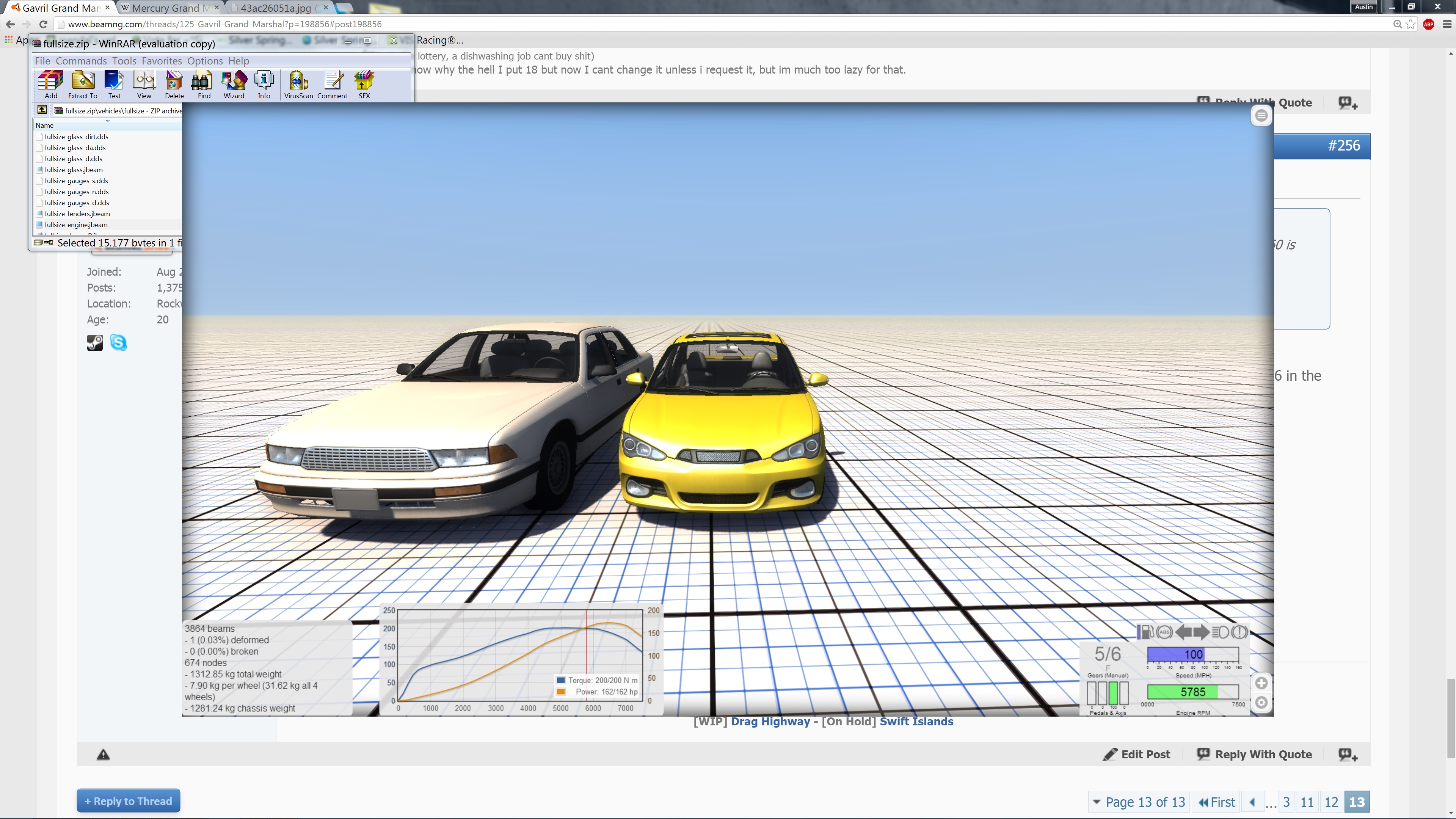The width and height of the screenshot is (1456, 819).
Task: Open game UI settings gear
Action: 1261,703
